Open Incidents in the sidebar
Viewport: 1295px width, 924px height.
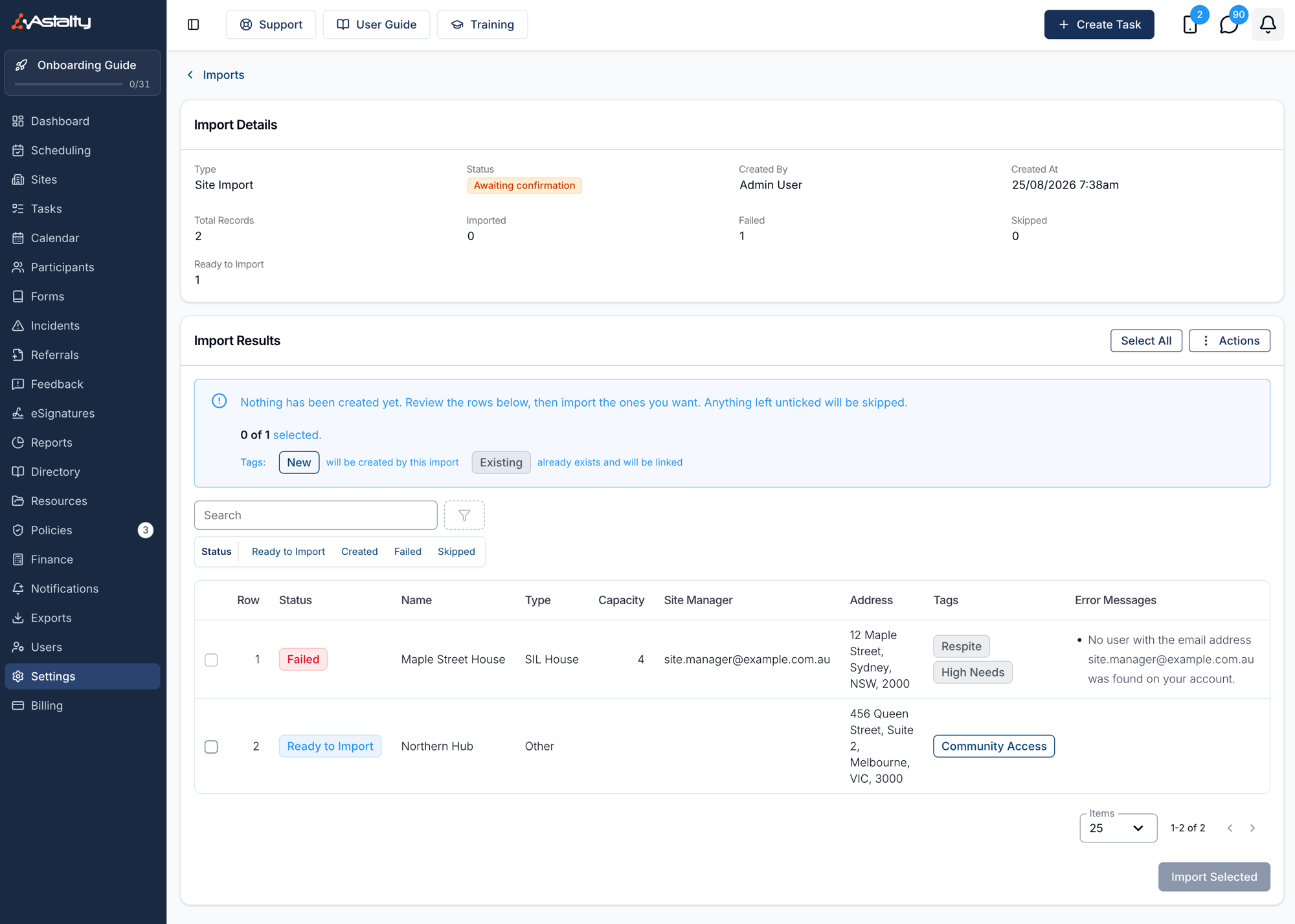click(x=82, y=325)
